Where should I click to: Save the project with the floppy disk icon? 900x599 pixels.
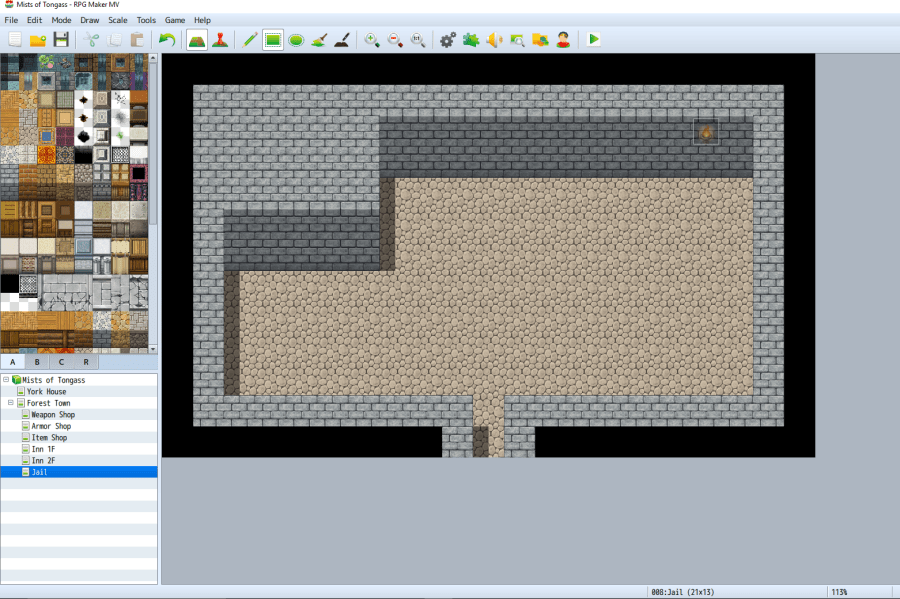[61, 40]
